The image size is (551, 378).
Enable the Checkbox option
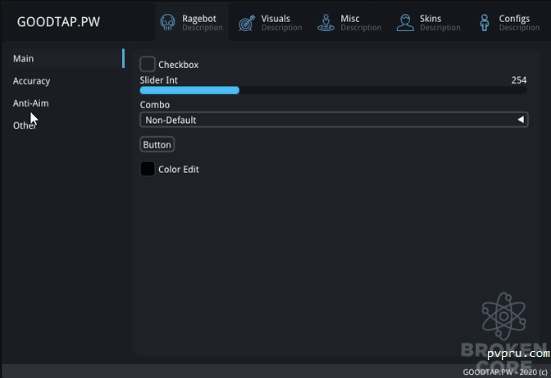tap(147, 64)
